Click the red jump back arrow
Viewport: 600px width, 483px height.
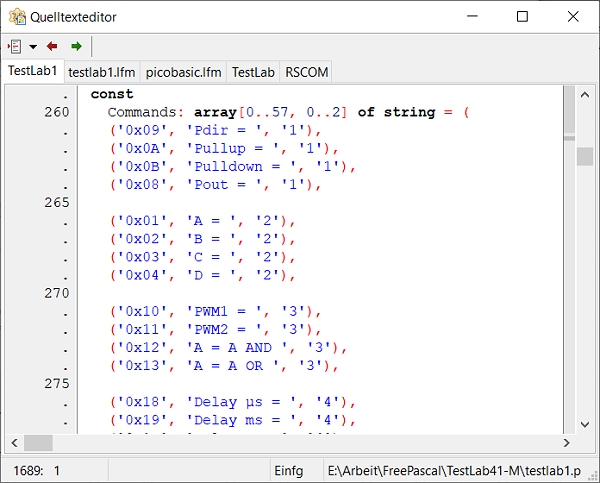click(x=52, y=46)
